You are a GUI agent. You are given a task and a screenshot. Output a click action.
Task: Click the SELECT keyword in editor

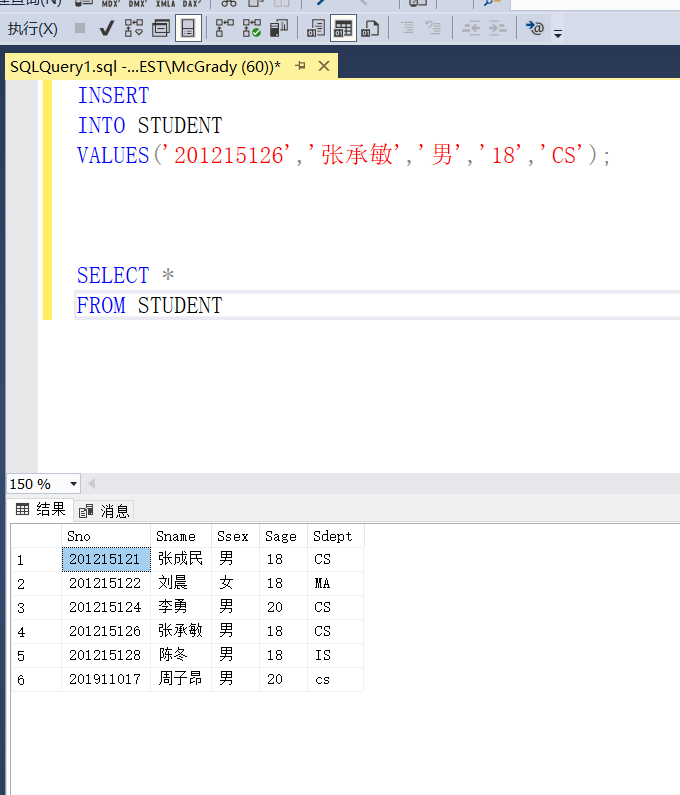point(113,275)
